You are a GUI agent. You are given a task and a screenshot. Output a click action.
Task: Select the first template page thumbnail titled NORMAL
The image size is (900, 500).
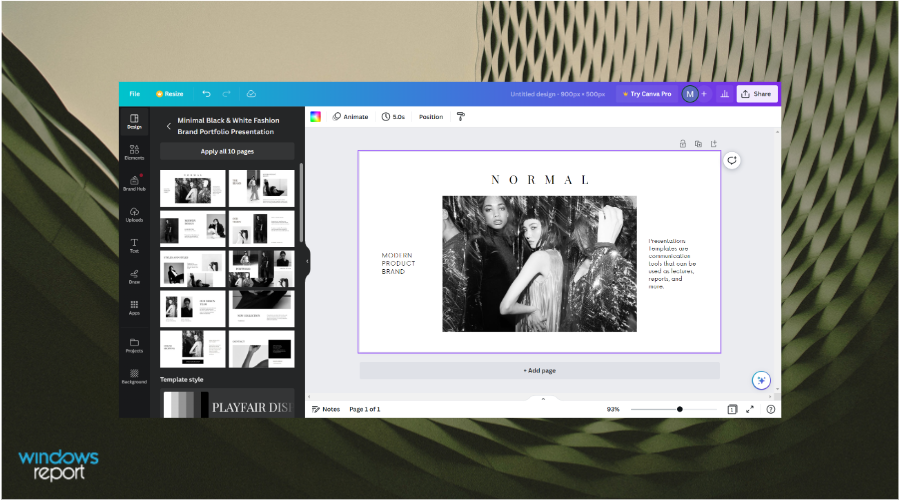click(193, 188)
